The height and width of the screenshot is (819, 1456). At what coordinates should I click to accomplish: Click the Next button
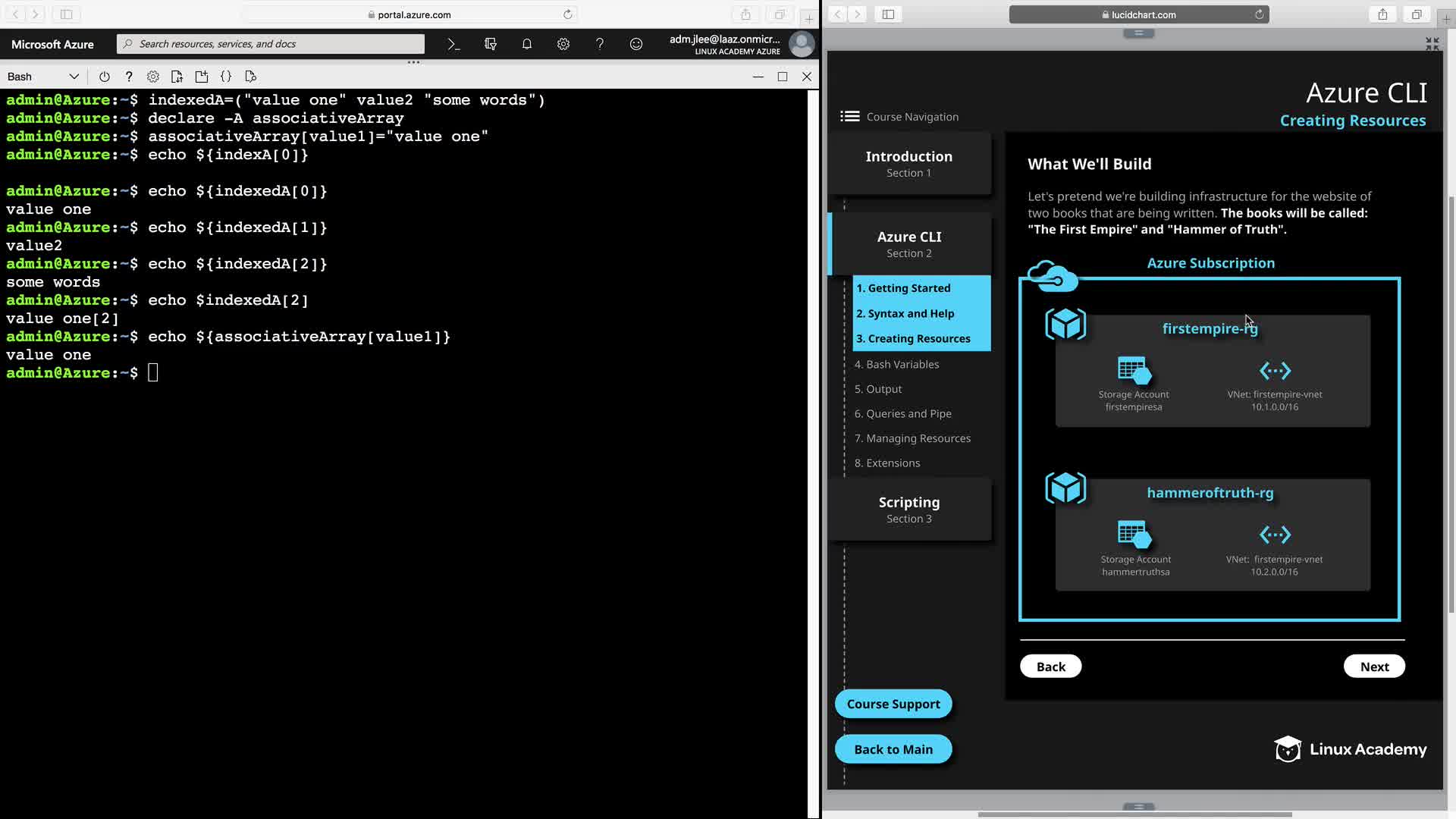pos(1373,666)
